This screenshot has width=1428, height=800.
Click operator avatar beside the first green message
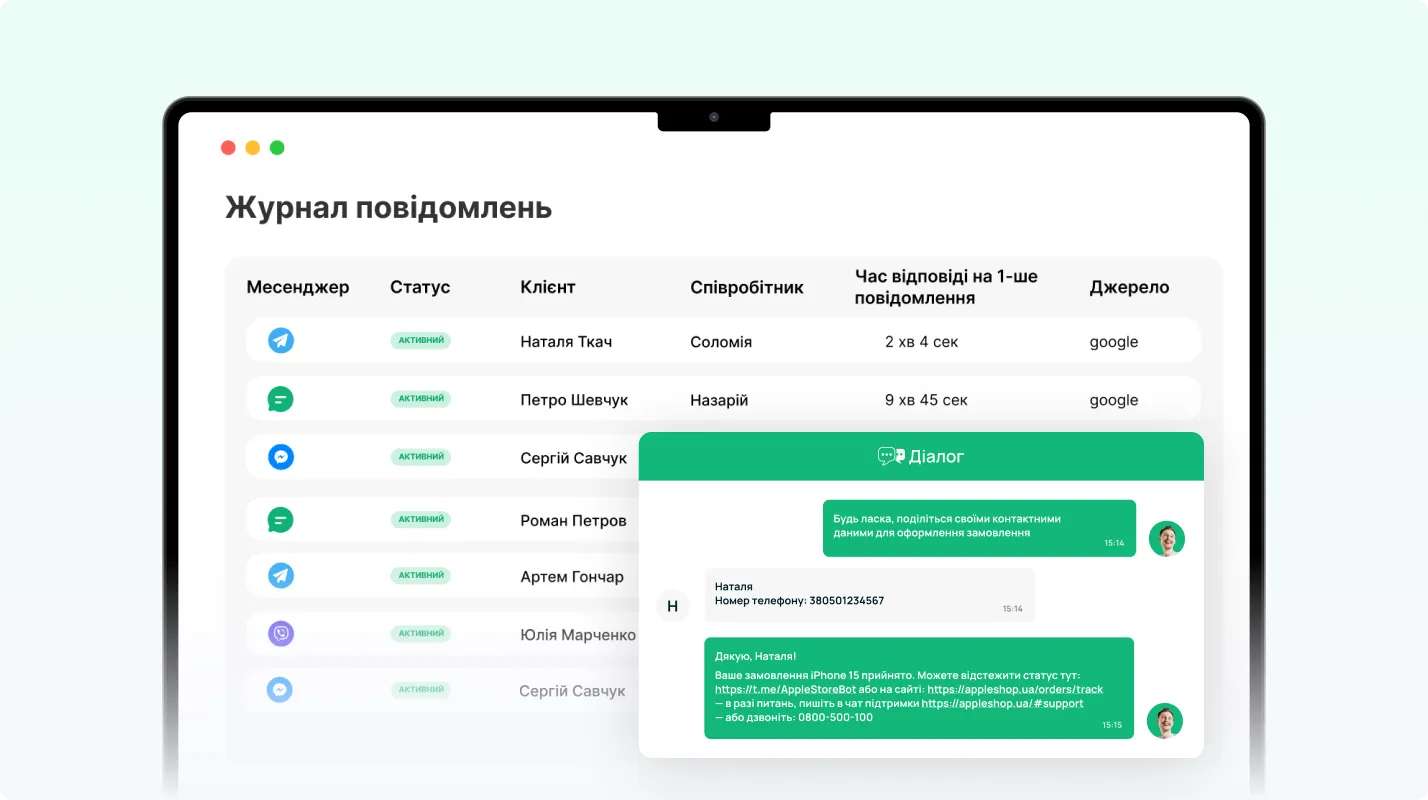(x=1166, y=539)
